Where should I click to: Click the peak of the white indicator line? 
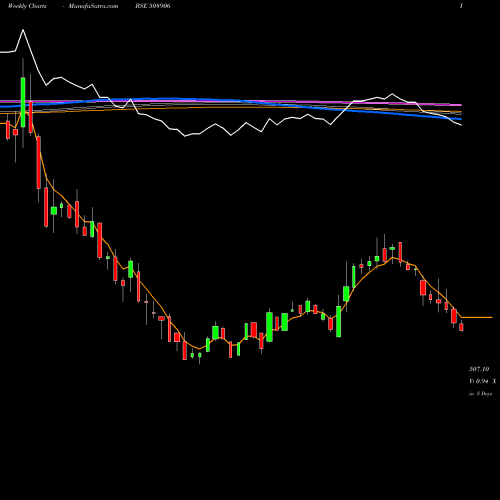[x=23, y=30]
